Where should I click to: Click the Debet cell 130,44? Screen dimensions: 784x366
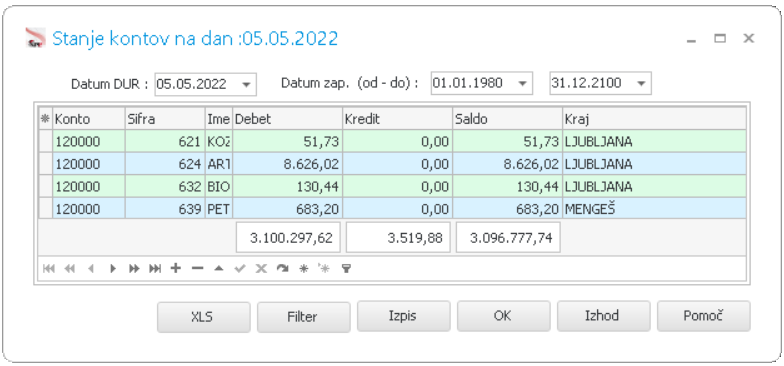coord(288,186)
